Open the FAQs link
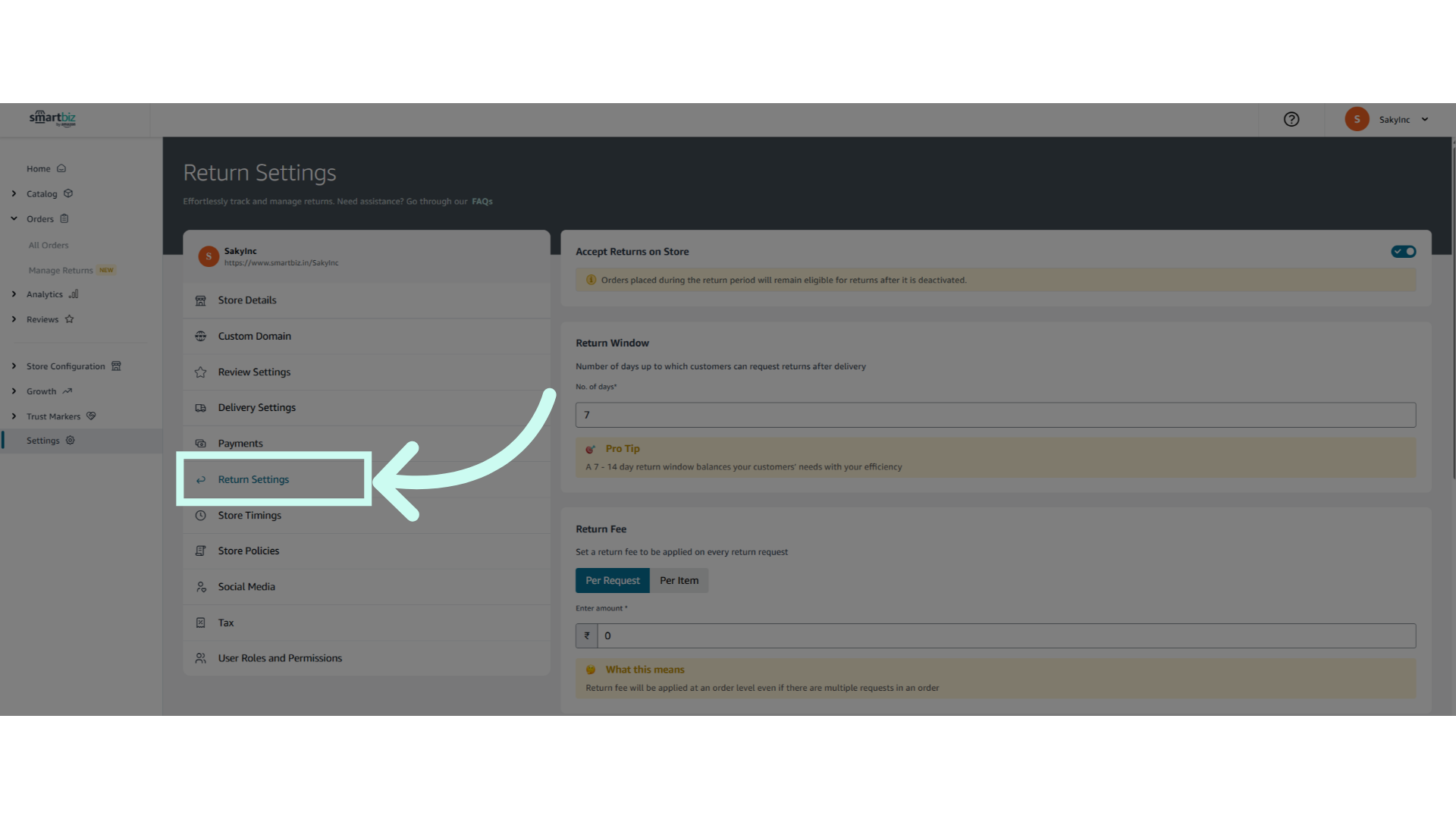The height and width of the screenshot is (819, 1456). tap(482, 201)
